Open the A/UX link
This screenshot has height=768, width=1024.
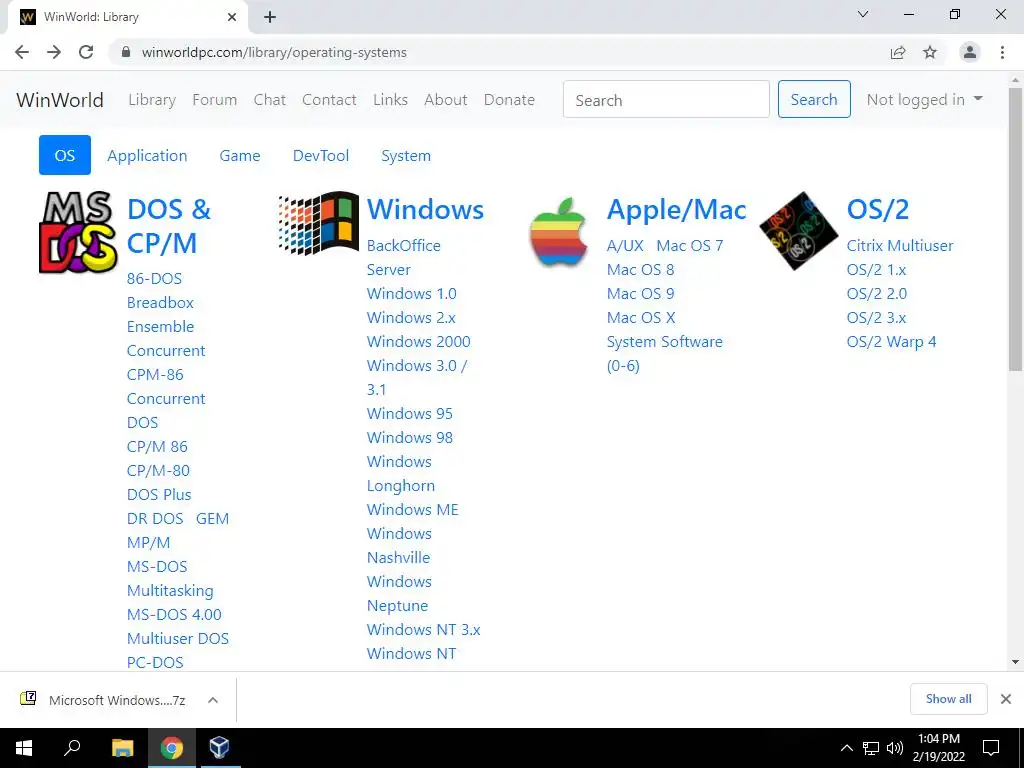coord(625,246)
